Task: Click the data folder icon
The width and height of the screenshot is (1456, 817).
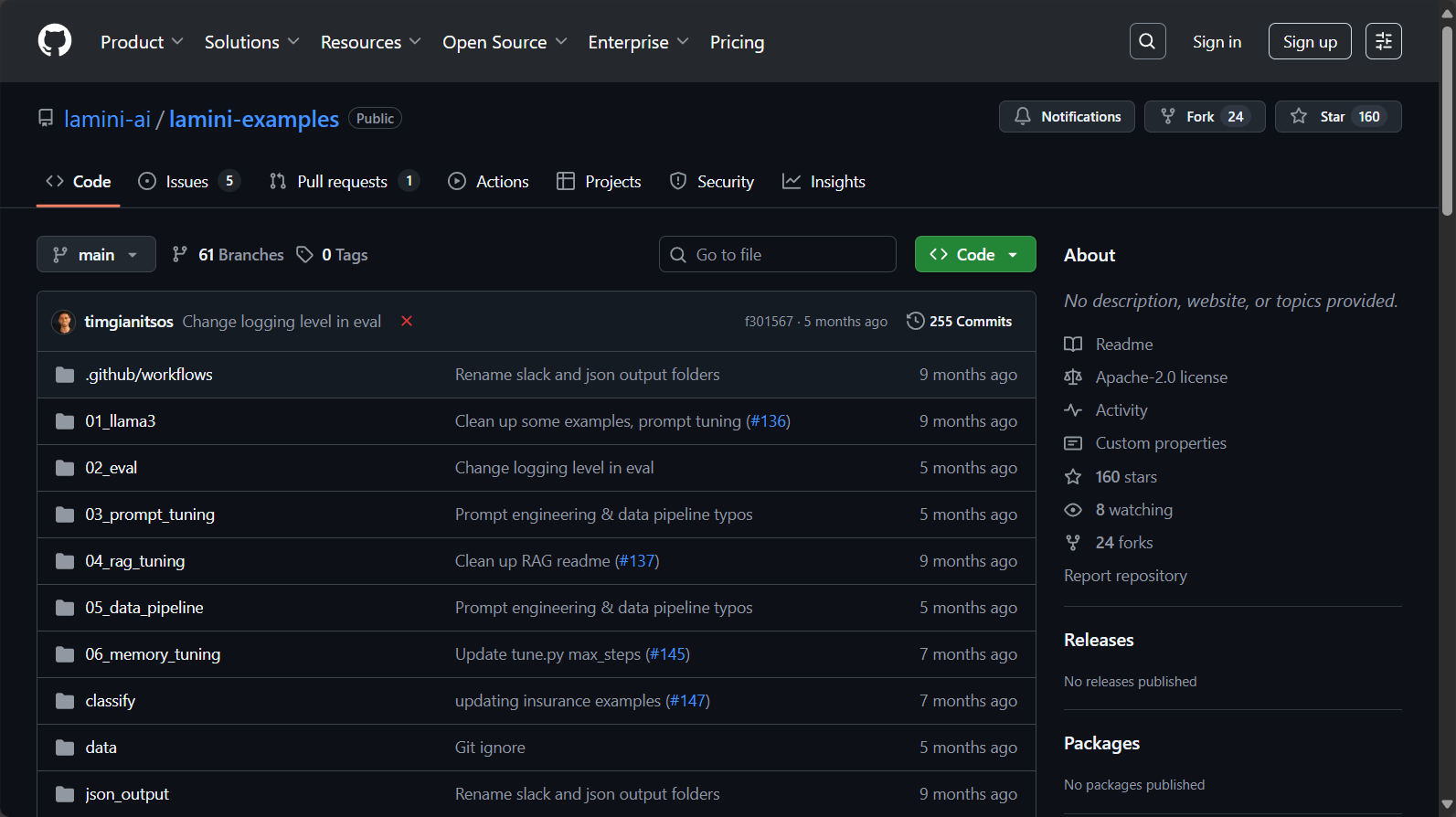Action: point(65,748)
